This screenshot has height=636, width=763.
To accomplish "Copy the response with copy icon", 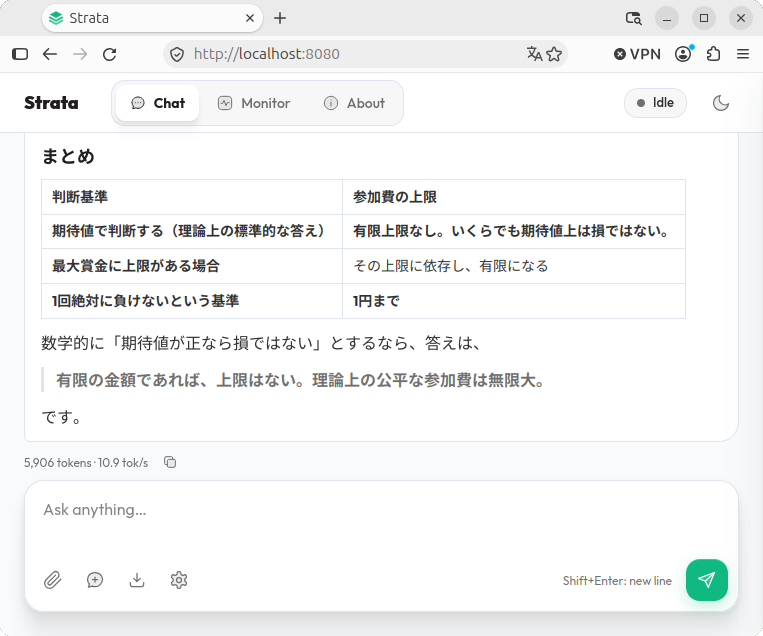I will coord(170,462).
